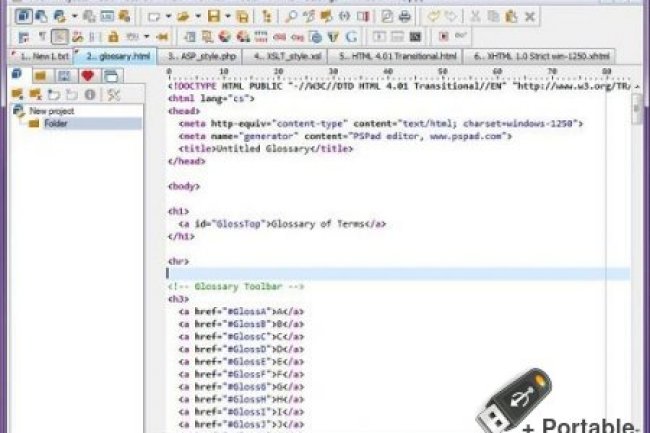Open the folder tab in the side panel
This screenshot has height=433, width=650.
(41, 75)
